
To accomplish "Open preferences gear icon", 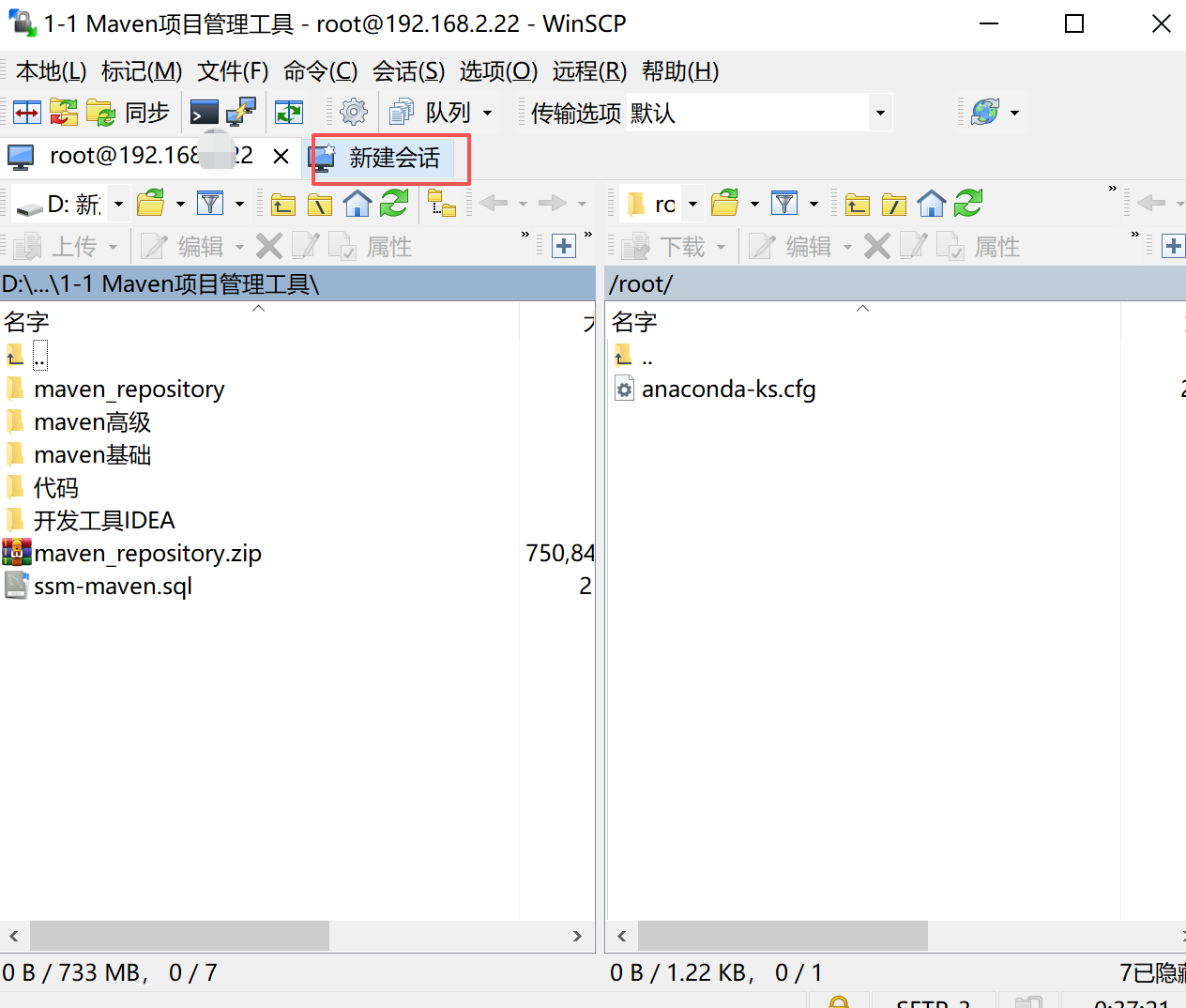I will click(354, 113).
